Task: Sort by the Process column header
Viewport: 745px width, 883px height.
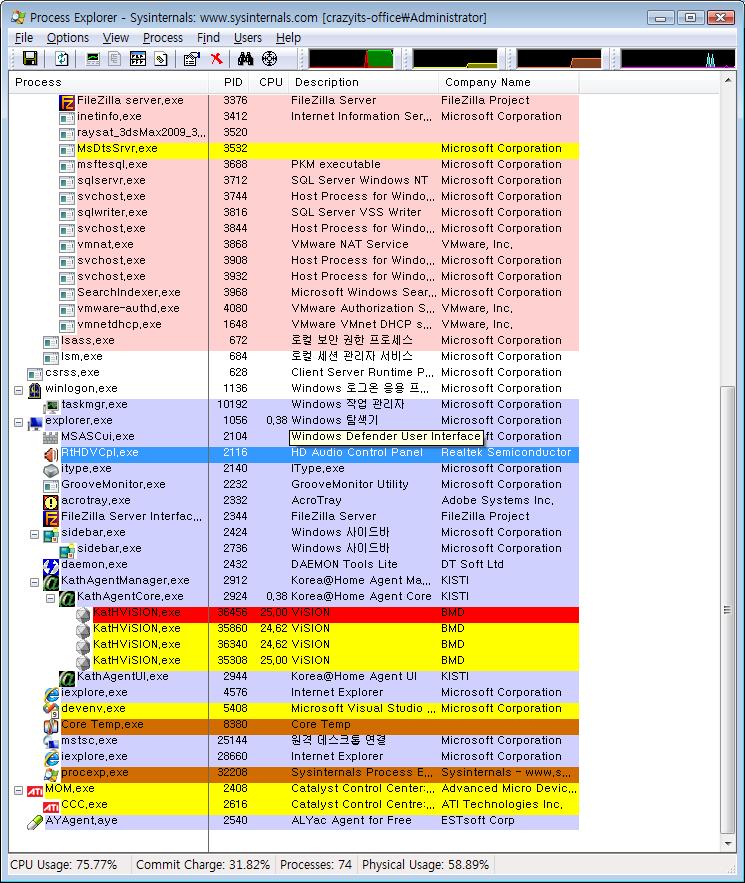Action: point(109,82)
